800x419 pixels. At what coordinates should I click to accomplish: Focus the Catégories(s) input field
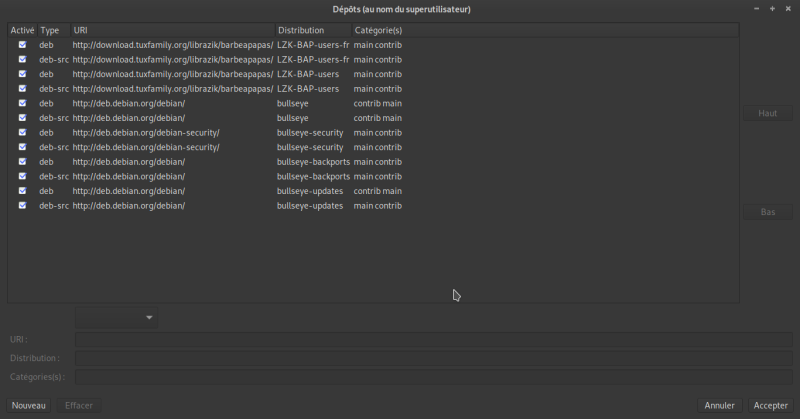434,377
